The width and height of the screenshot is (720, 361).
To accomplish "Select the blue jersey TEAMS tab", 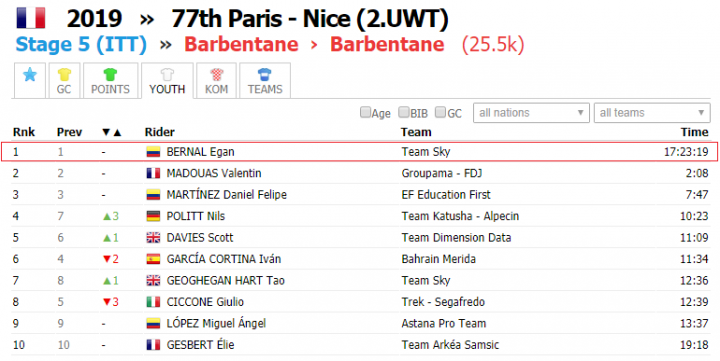I will [x=265, y=80].
